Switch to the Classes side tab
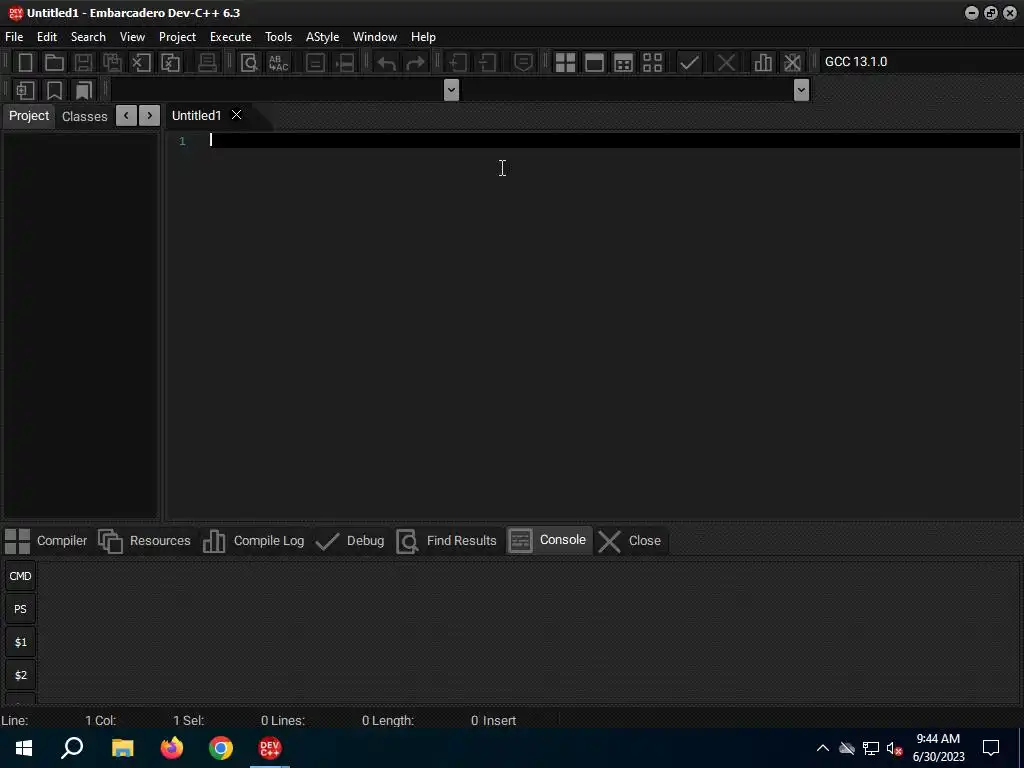The width and height of the screenshot is (1024, 768). pos(84,116)
